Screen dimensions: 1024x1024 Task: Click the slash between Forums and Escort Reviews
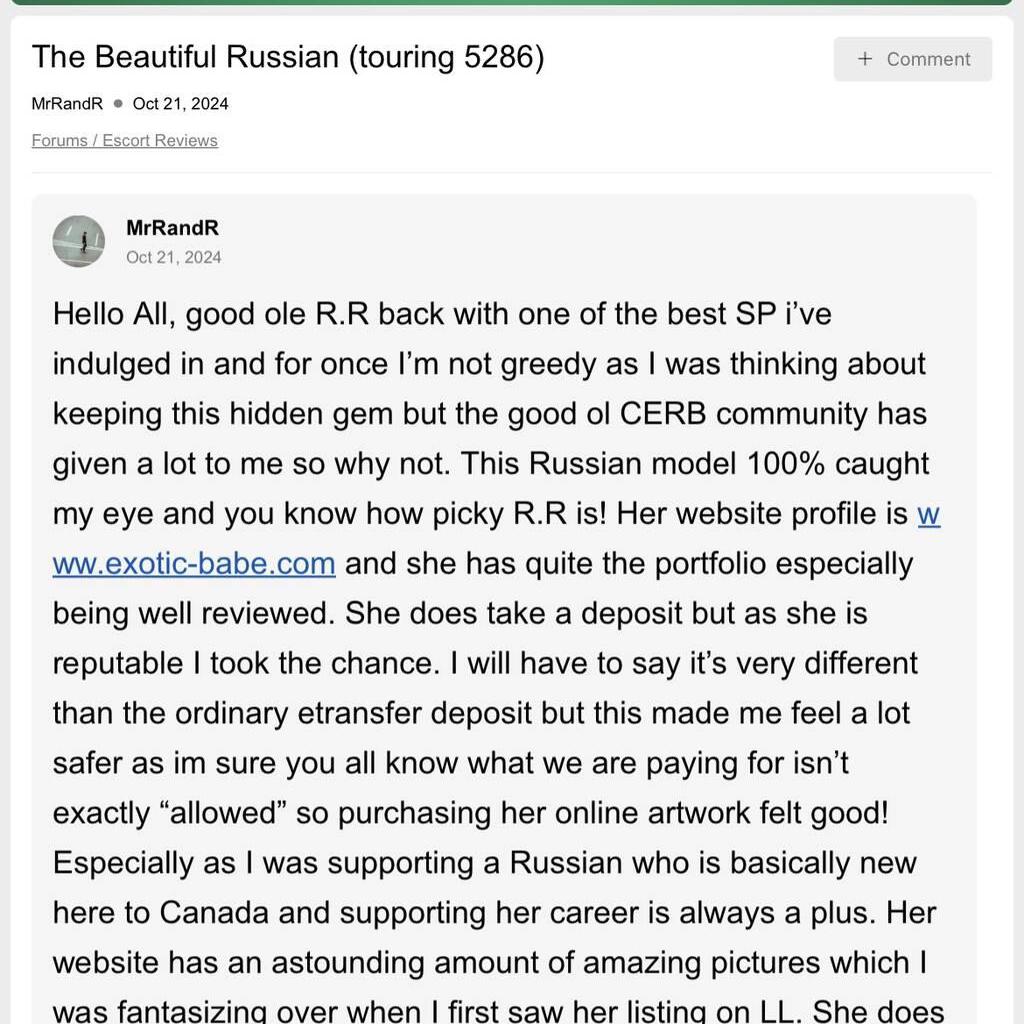pyautogui.click(x=95, y=141)
